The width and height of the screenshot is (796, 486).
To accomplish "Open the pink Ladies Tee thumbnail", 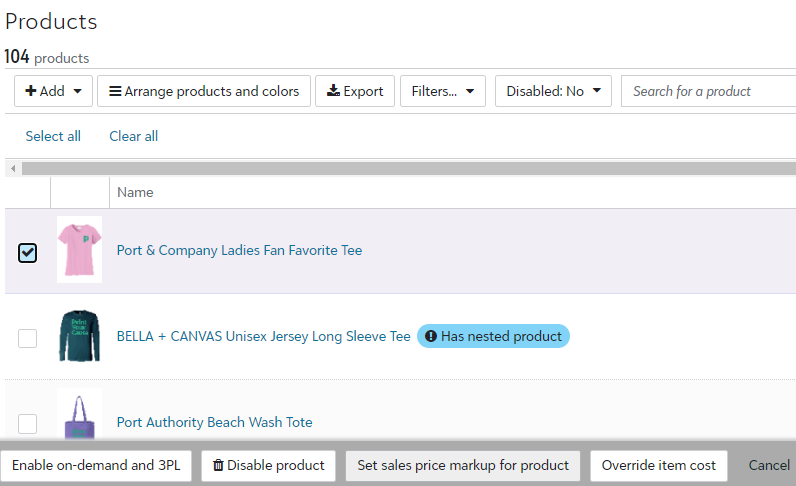I will pos(79,249).
